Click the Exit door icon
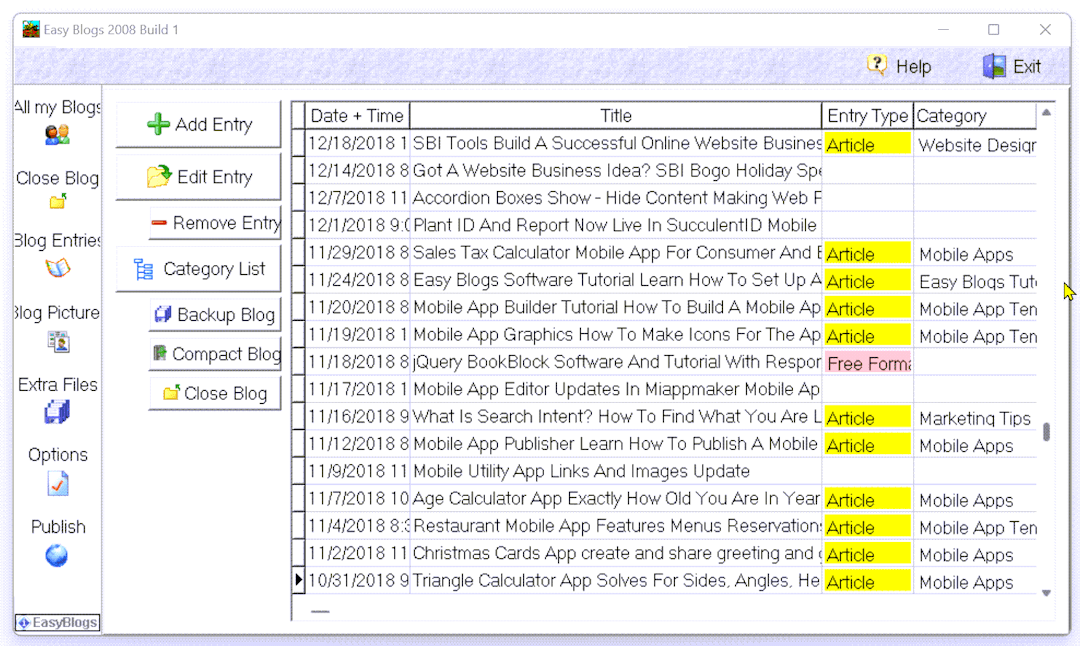 pyautogui.click(x=994, y=66)
